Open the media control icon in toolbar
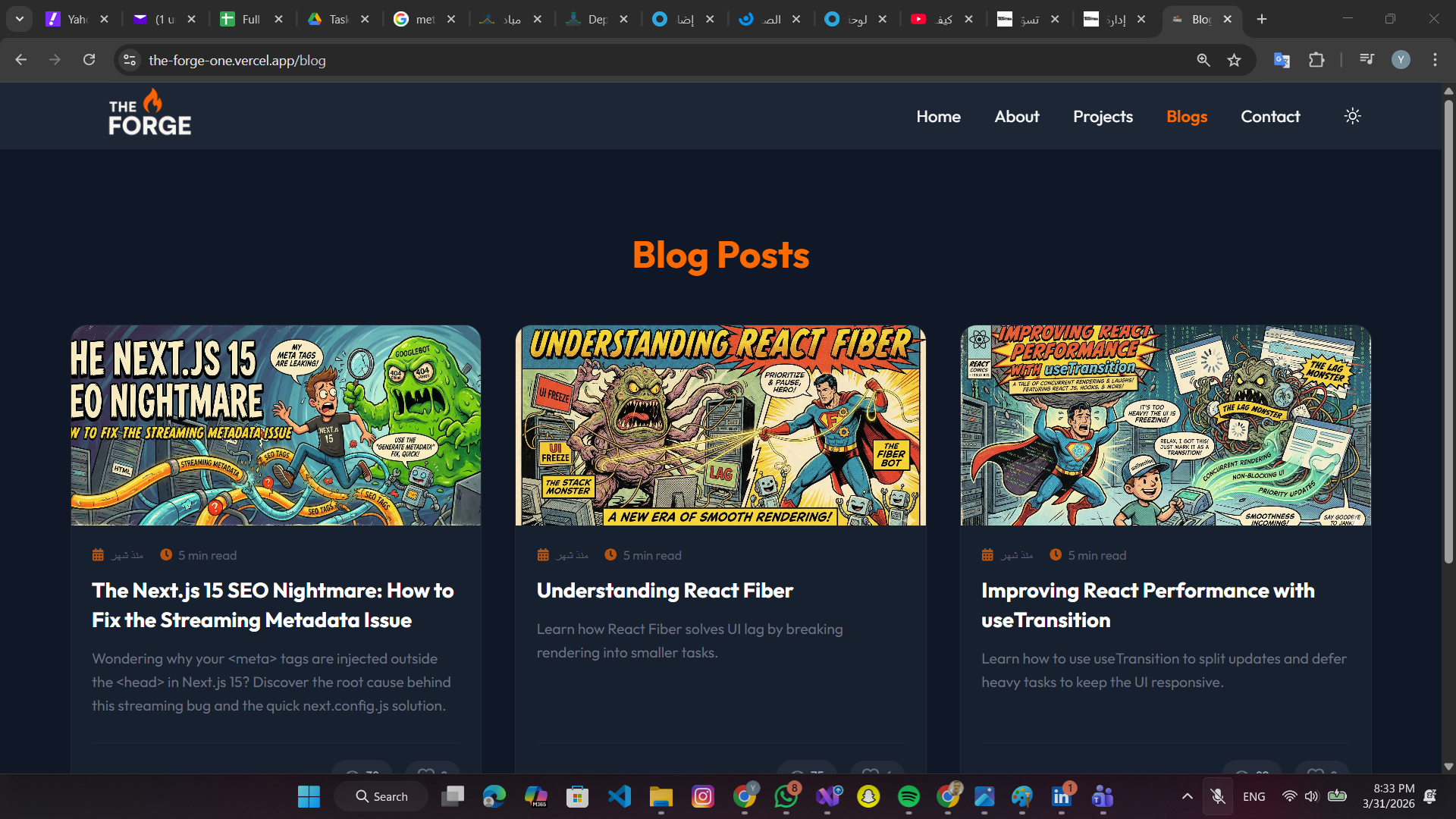Screen dimensions: 1456x819 click(x=1367, y=60)
